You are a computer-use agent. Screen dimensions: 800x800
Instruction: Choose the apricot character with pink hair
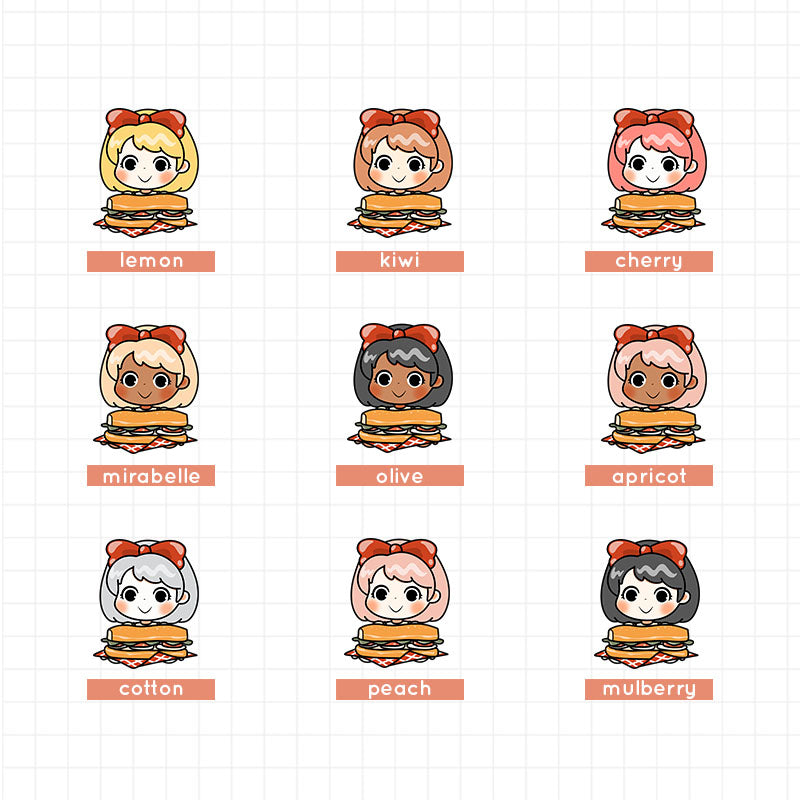(654, 388)
